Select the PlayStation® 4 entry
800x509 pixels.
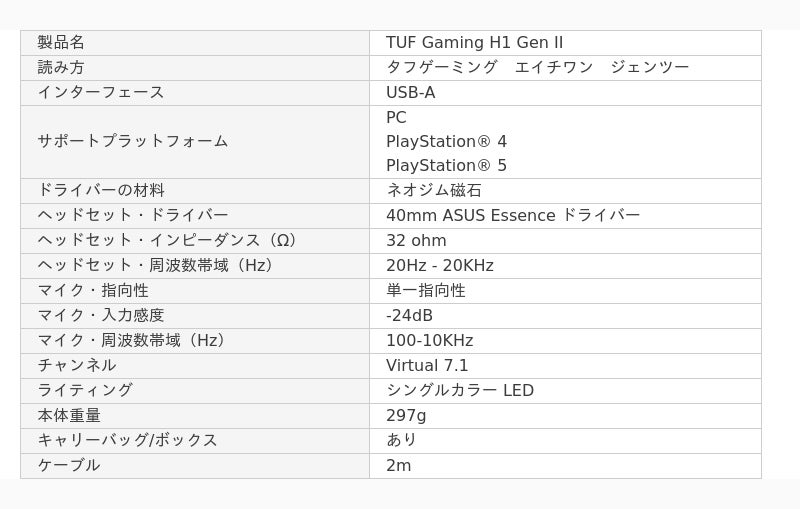click(446, 142)
